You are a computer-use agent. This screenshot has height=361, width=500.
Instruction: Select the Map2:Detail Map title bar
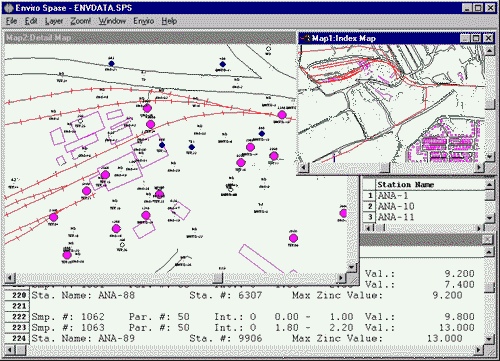point(150,38)
